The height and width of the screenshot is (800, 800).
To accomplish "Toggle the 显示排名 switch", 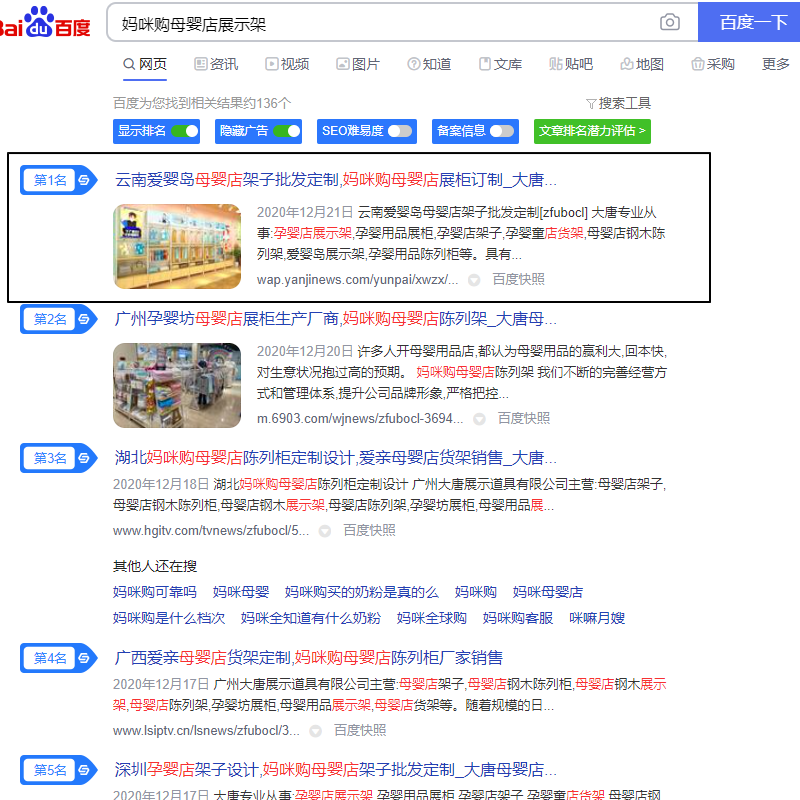I will pyautogui.click(x=185, y=131).
